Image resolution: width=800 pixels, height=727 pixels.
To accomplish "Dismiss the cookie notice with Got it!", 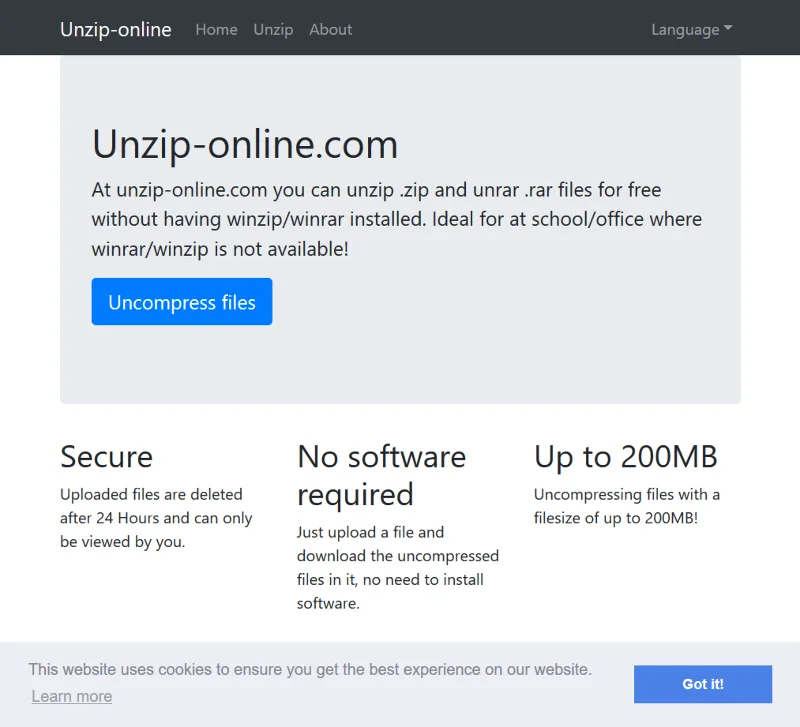I will click(x=702, y=684).
